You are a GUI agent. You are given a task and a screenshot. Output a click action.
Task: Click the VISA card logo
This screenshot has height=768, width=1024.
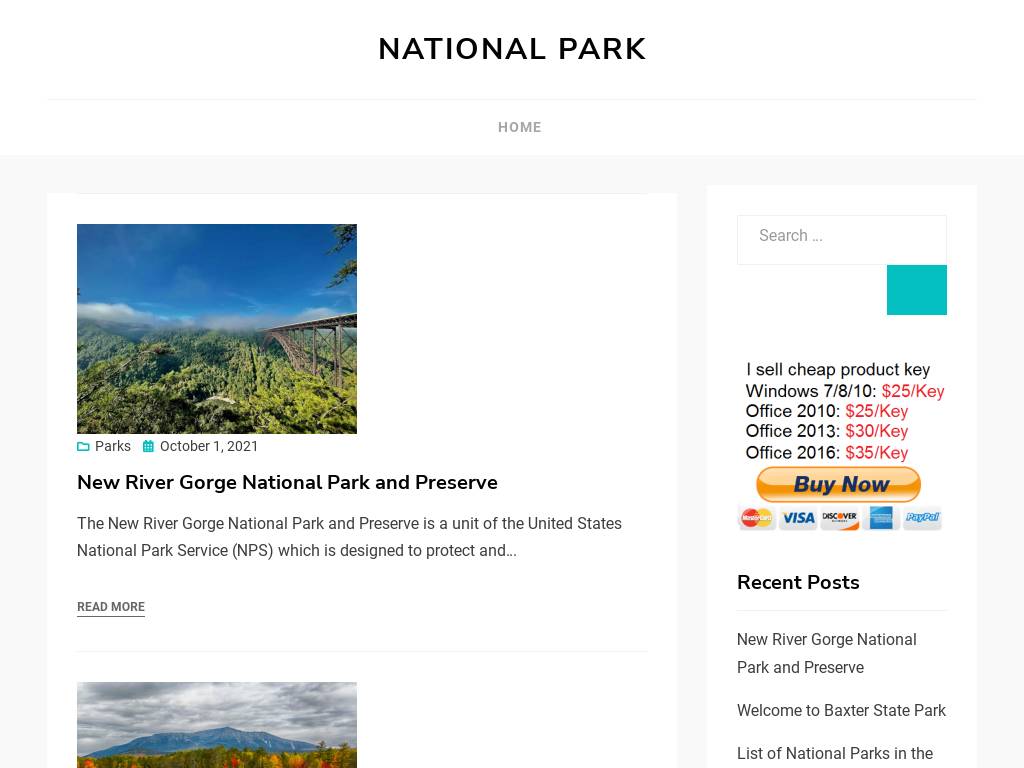[798, 518]
